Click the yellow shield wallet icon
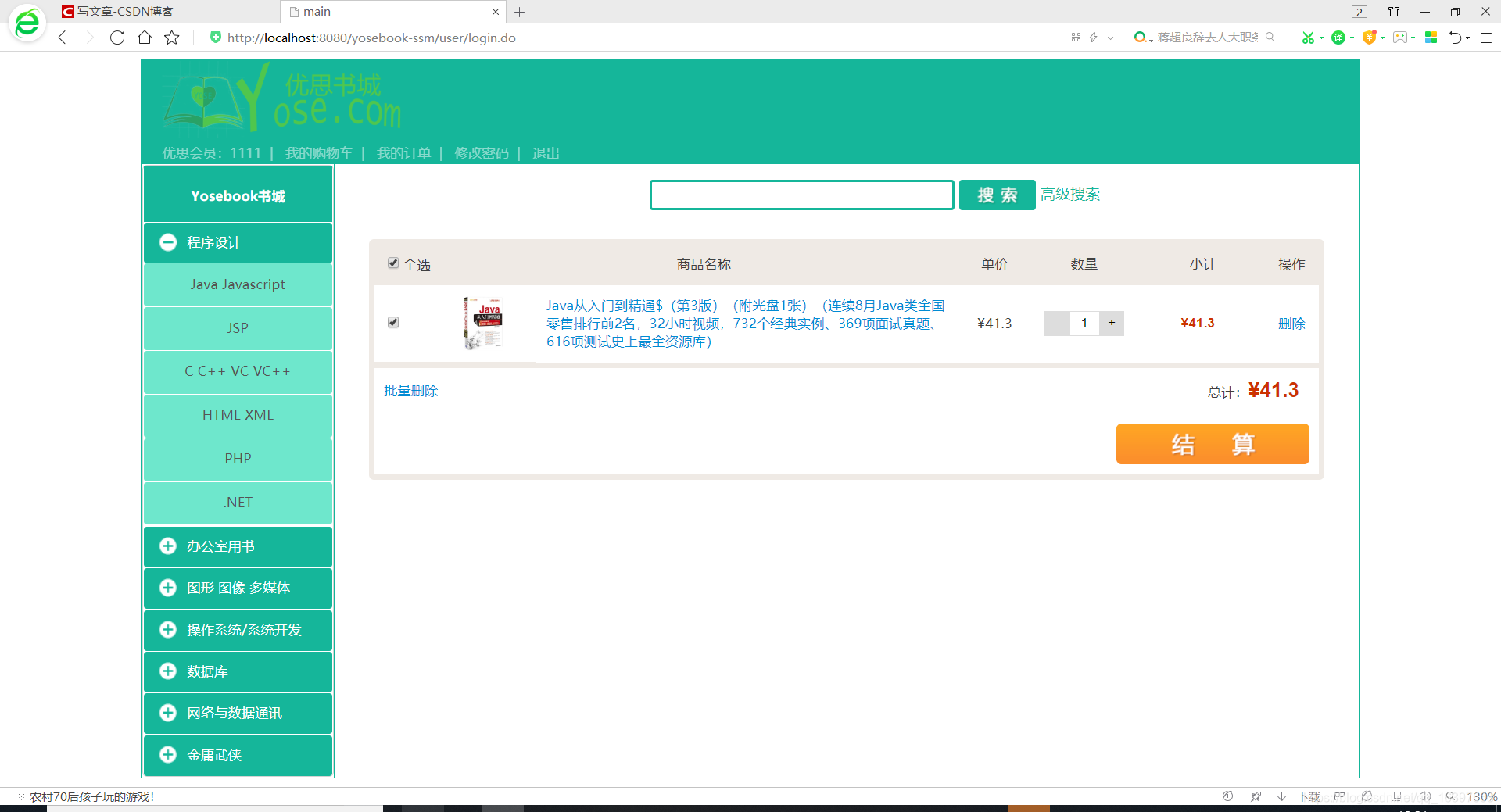Image resolution: width=1501 pixels, height=812 pixels. coord(1369,38)
